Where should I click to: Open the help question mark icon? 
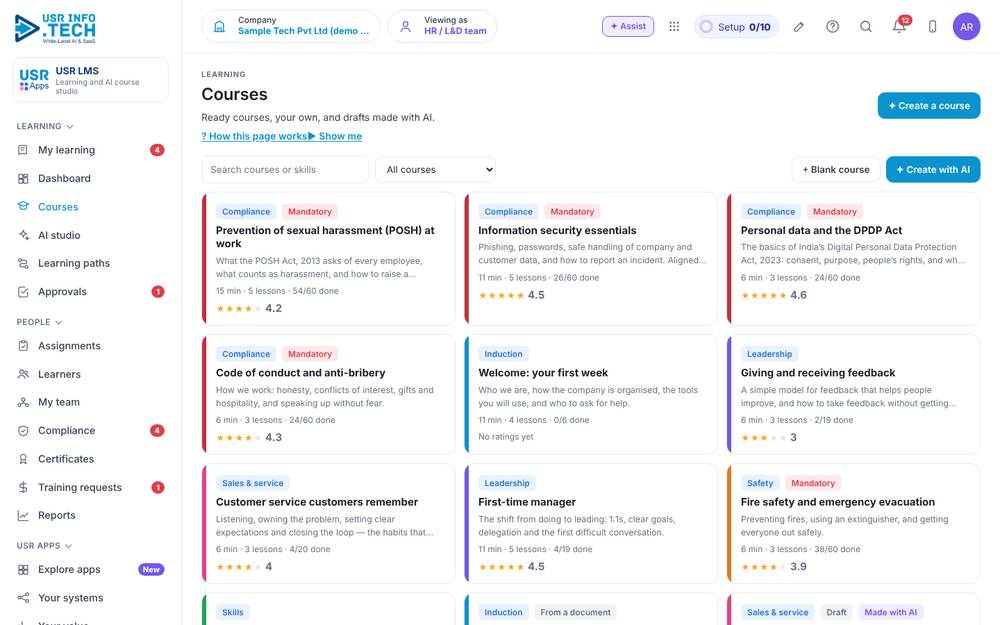832,26
